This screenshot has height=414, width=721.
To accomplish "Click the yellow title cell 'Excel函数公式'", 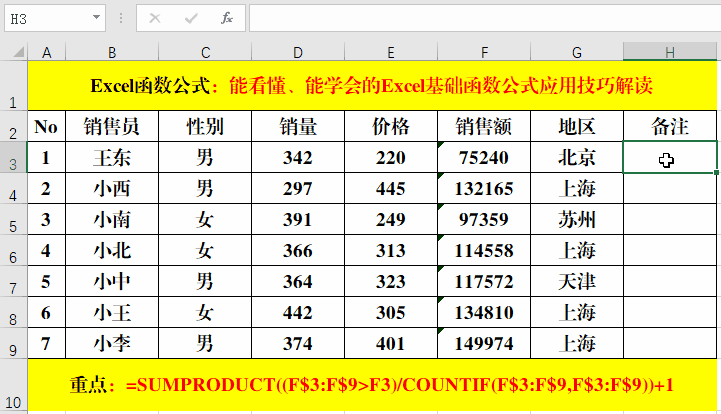I will pyautogui.click(x=372, y=86).
